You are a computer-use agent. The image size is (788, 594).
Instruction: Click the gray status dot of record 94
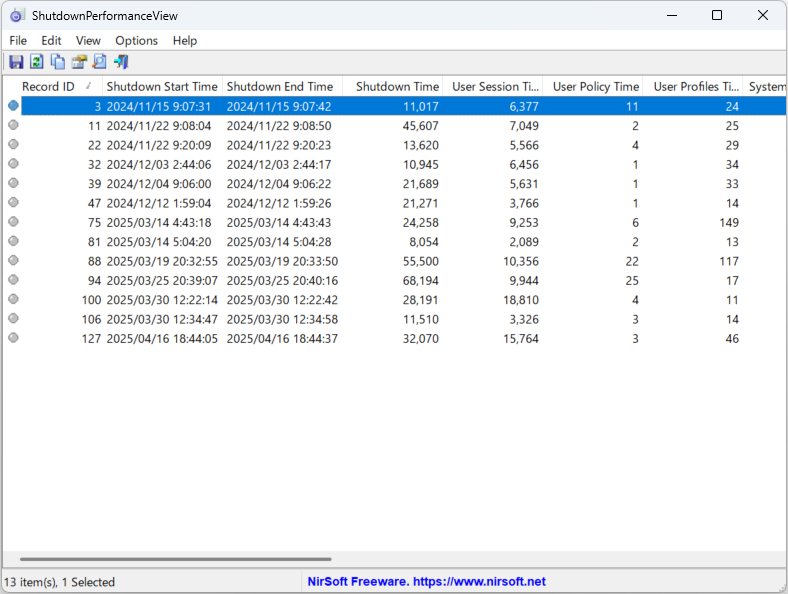[x=14, y=280]
